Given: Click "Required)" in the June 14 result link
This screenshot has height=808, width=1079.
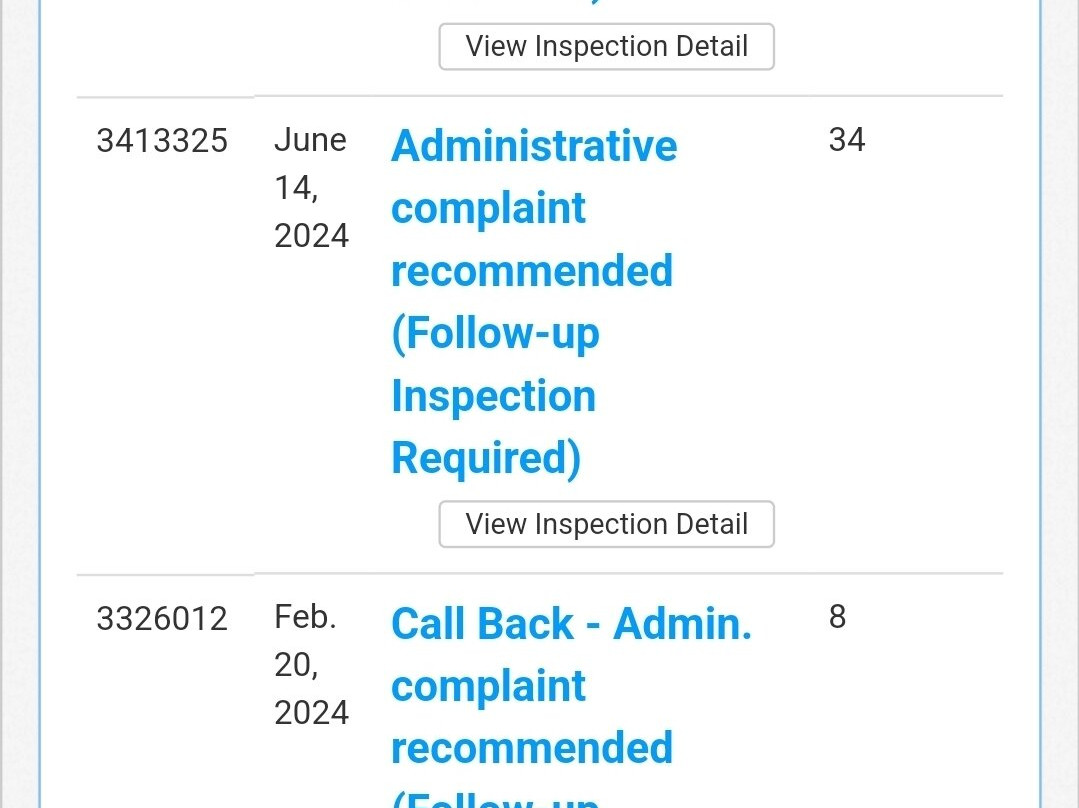Looking at the screenshot, I should point(486,458).
